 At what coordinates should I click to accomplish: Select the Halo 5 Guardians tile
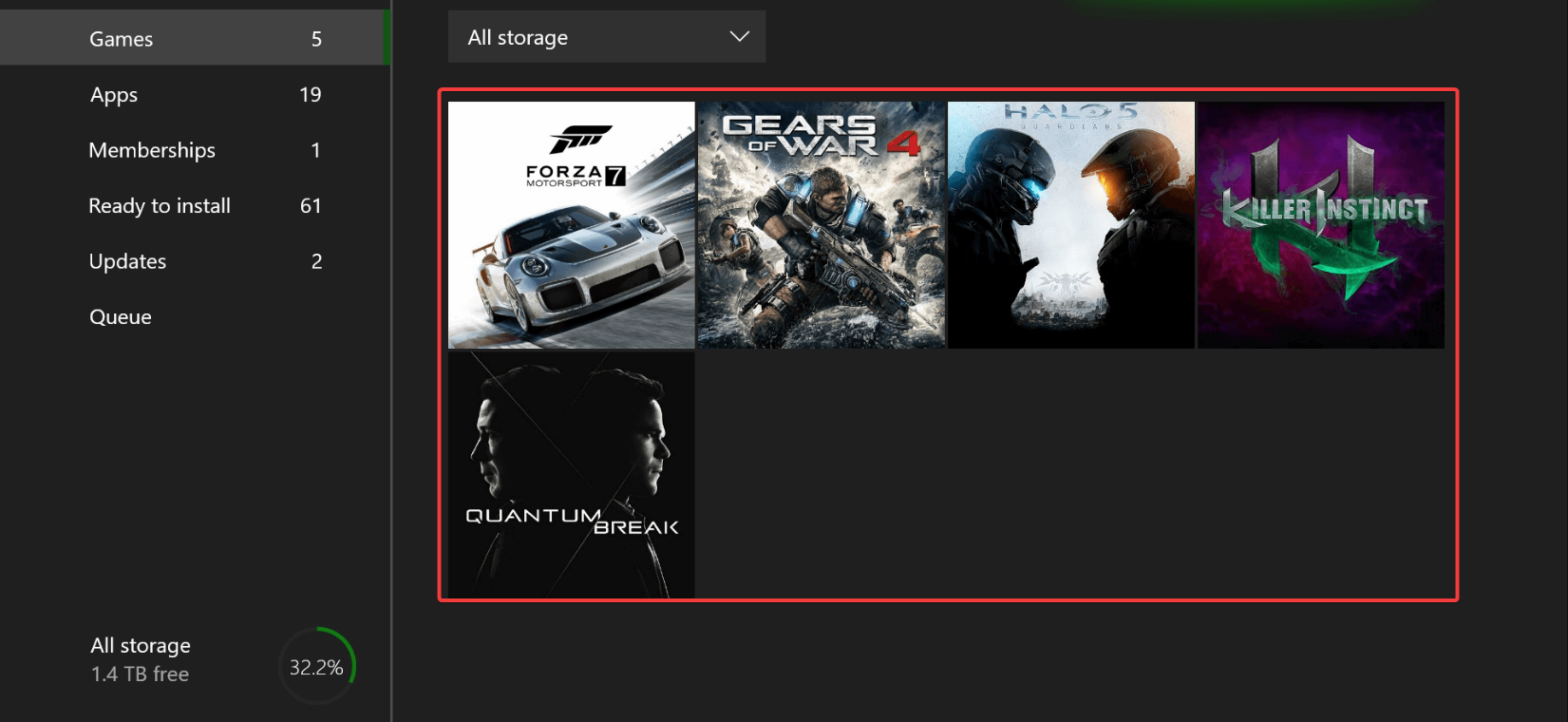(1071, 225)
